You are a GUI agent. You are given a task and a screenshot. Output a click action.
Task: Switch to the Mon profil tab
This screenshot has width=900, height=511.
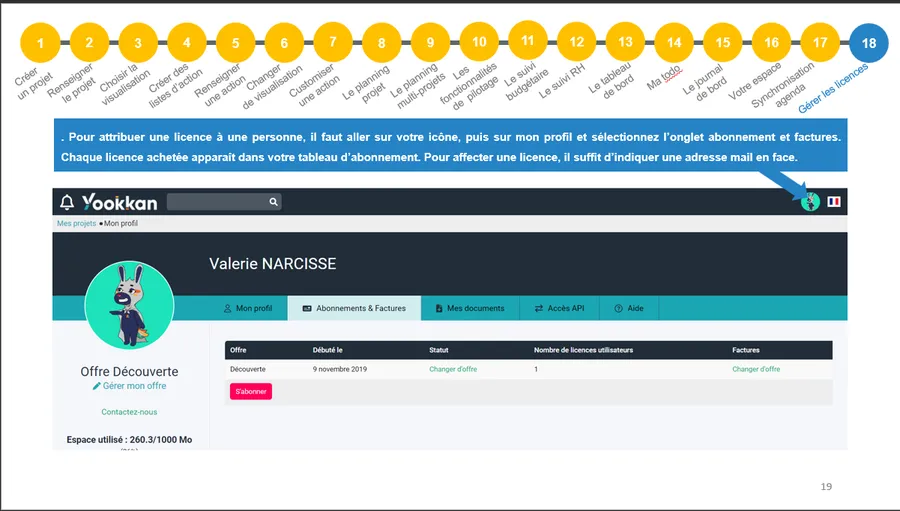click(x=248, y=308)
